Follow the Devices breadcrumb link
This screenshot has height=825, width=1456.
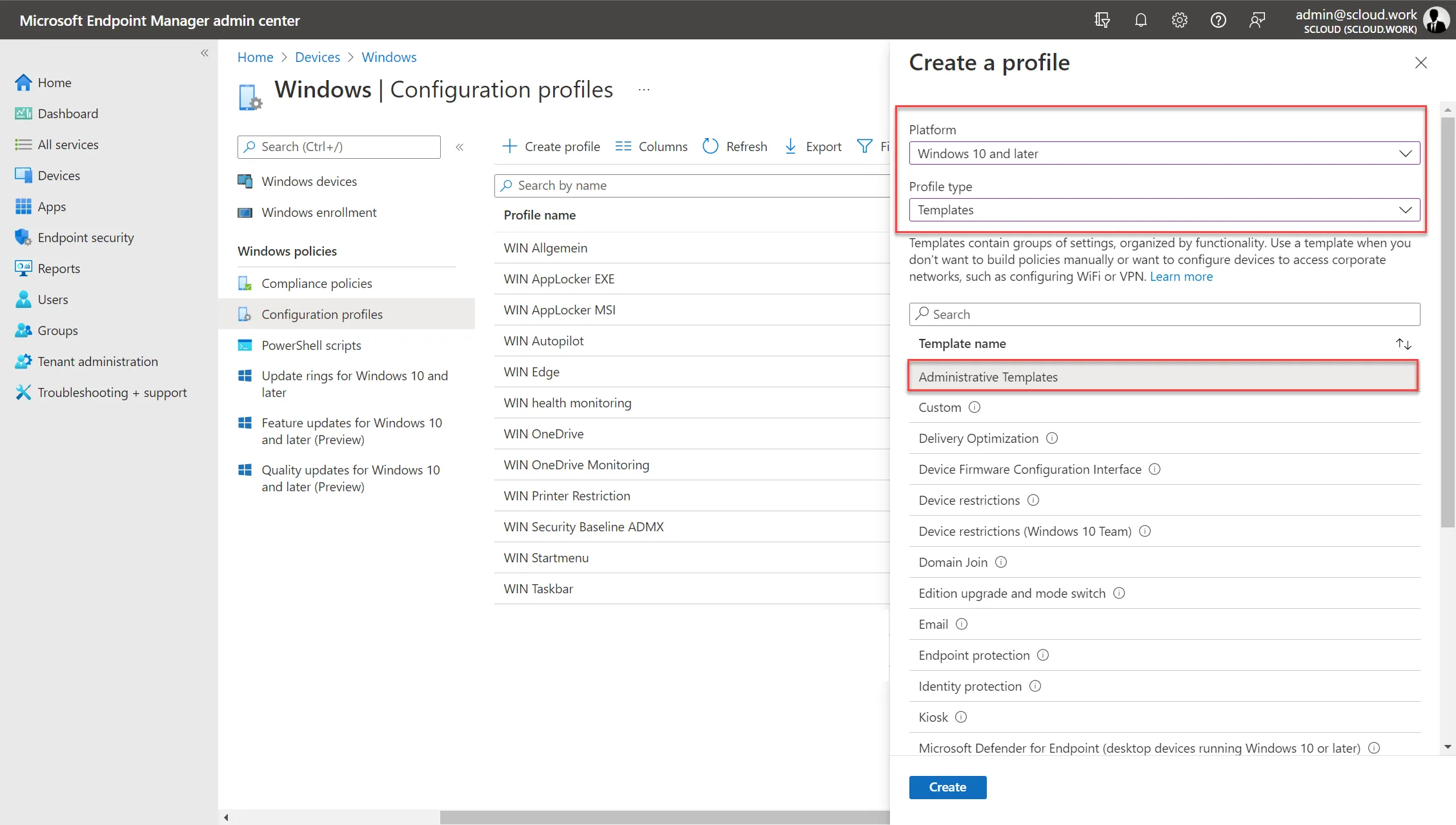tap(317, 57)
